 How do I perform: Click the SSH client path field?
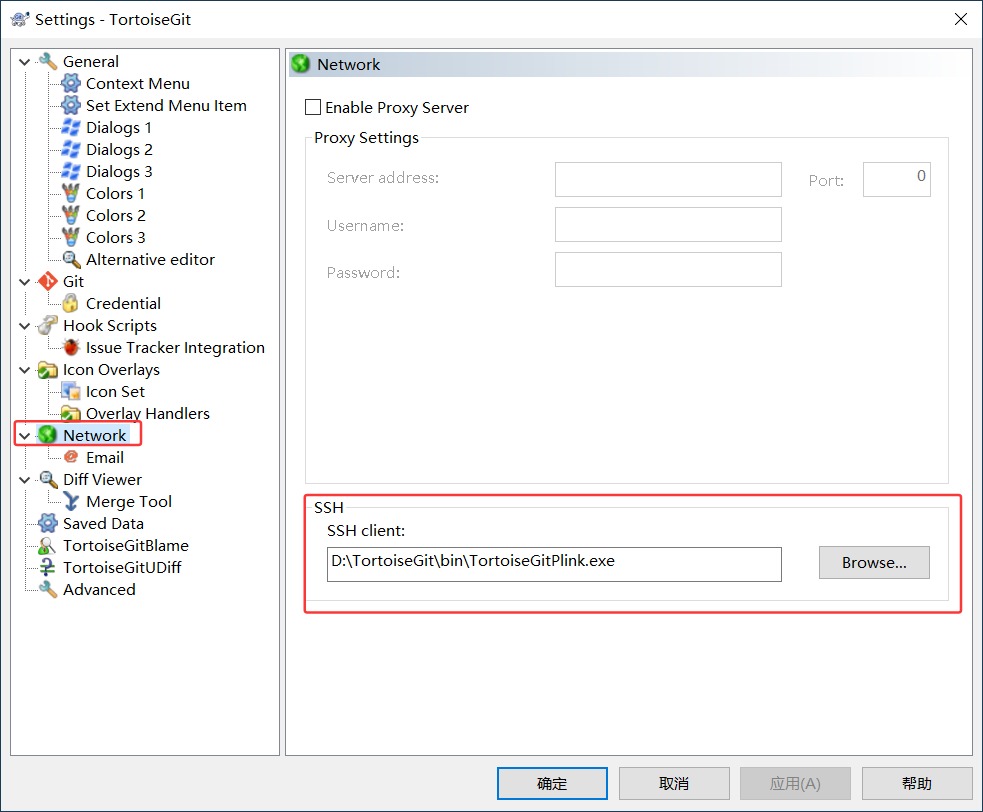[x=554, y=564]
